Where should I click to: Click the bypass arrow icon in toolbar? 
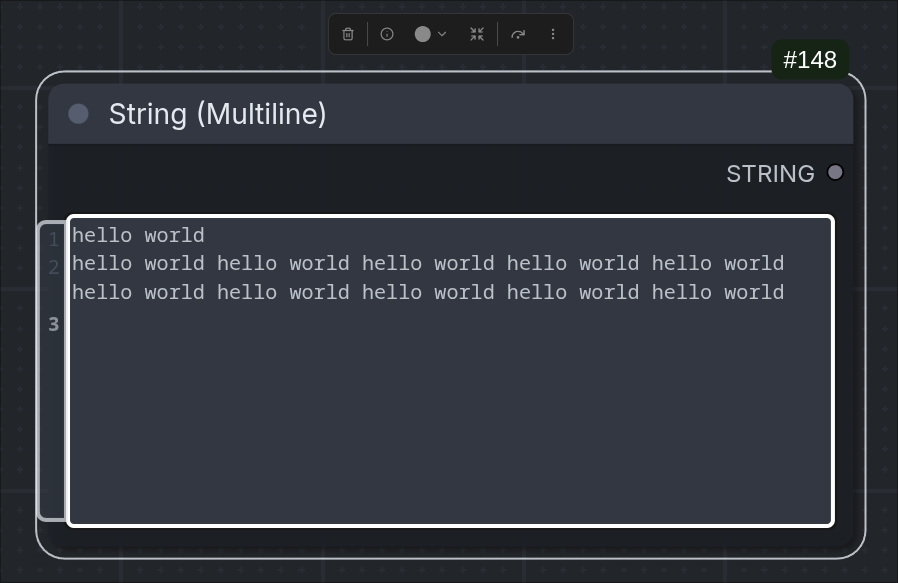coord(518,34)
